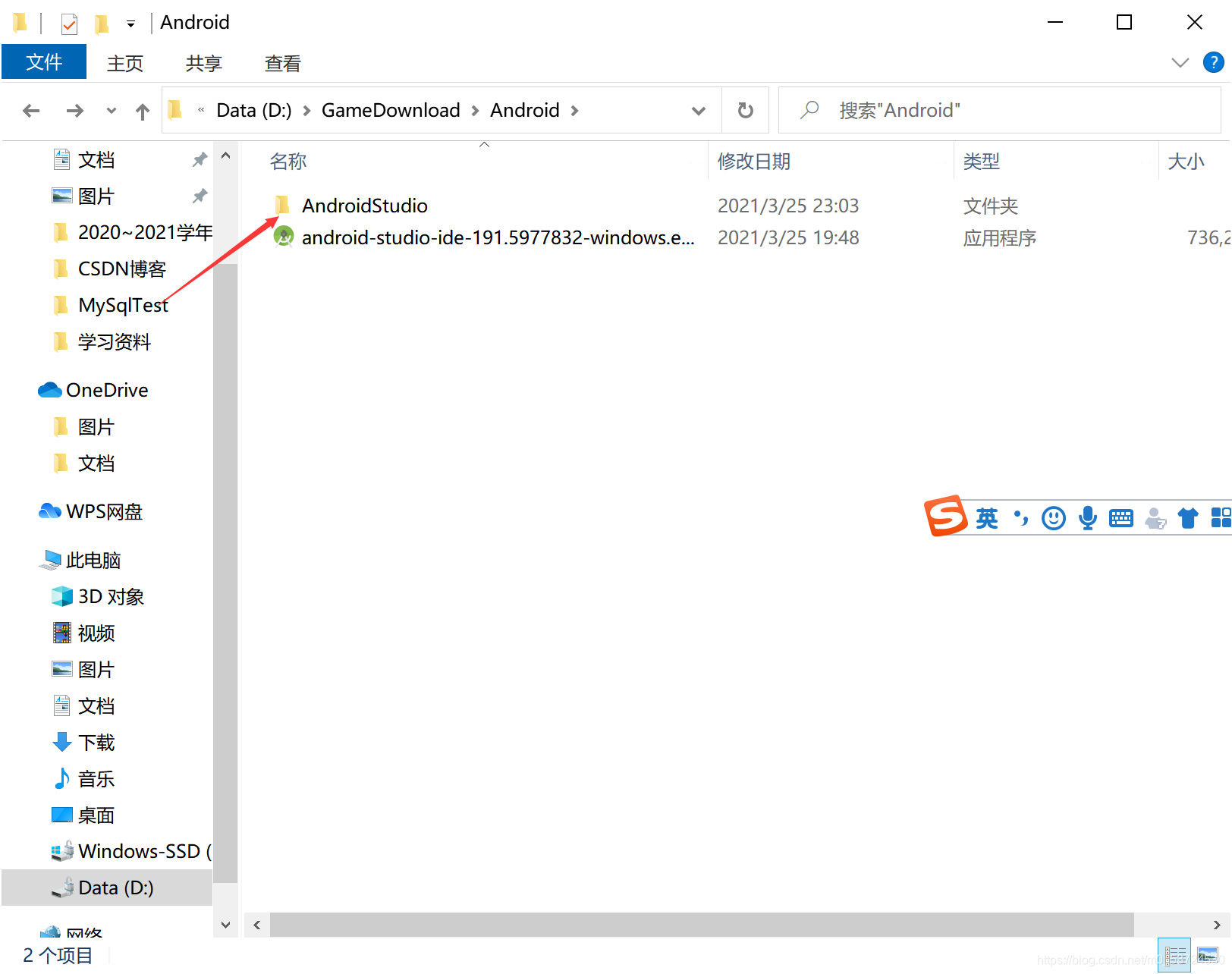
Task: Open address bar history dropdown
Action: [698, 111]
